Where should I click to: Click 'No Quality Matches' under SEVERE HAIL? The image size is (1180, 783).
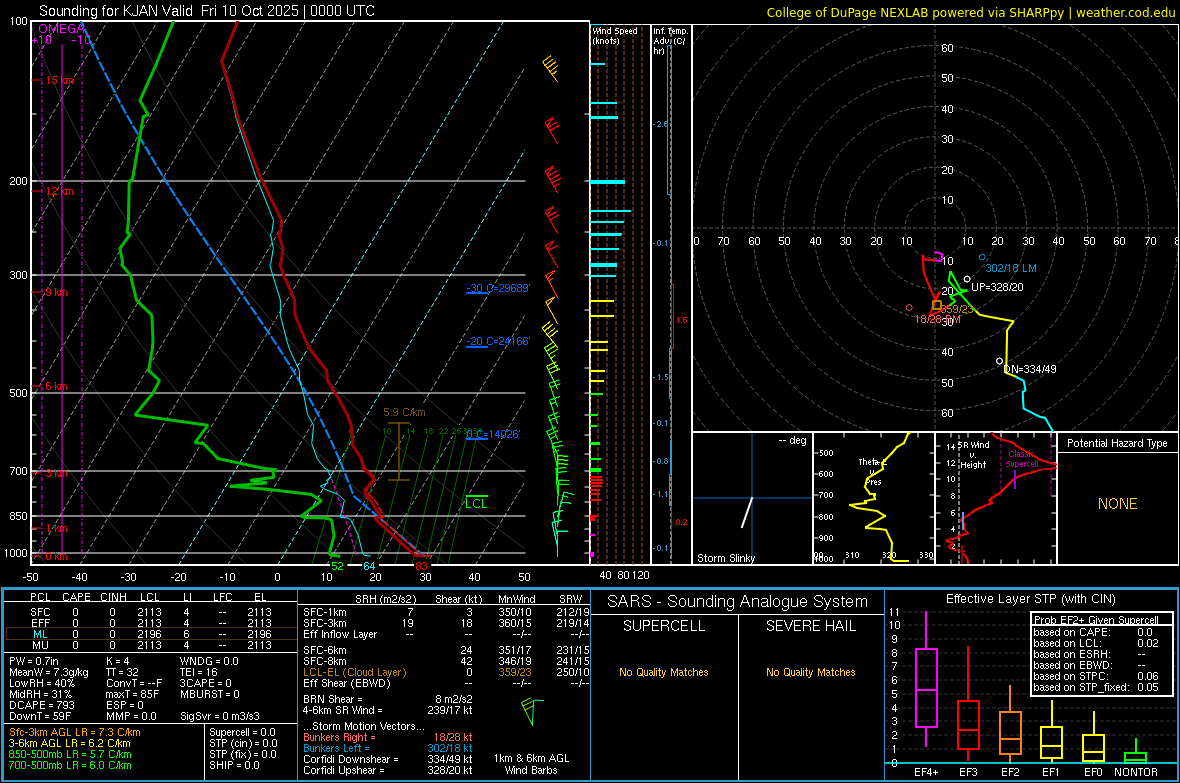[x=810, y=672]
